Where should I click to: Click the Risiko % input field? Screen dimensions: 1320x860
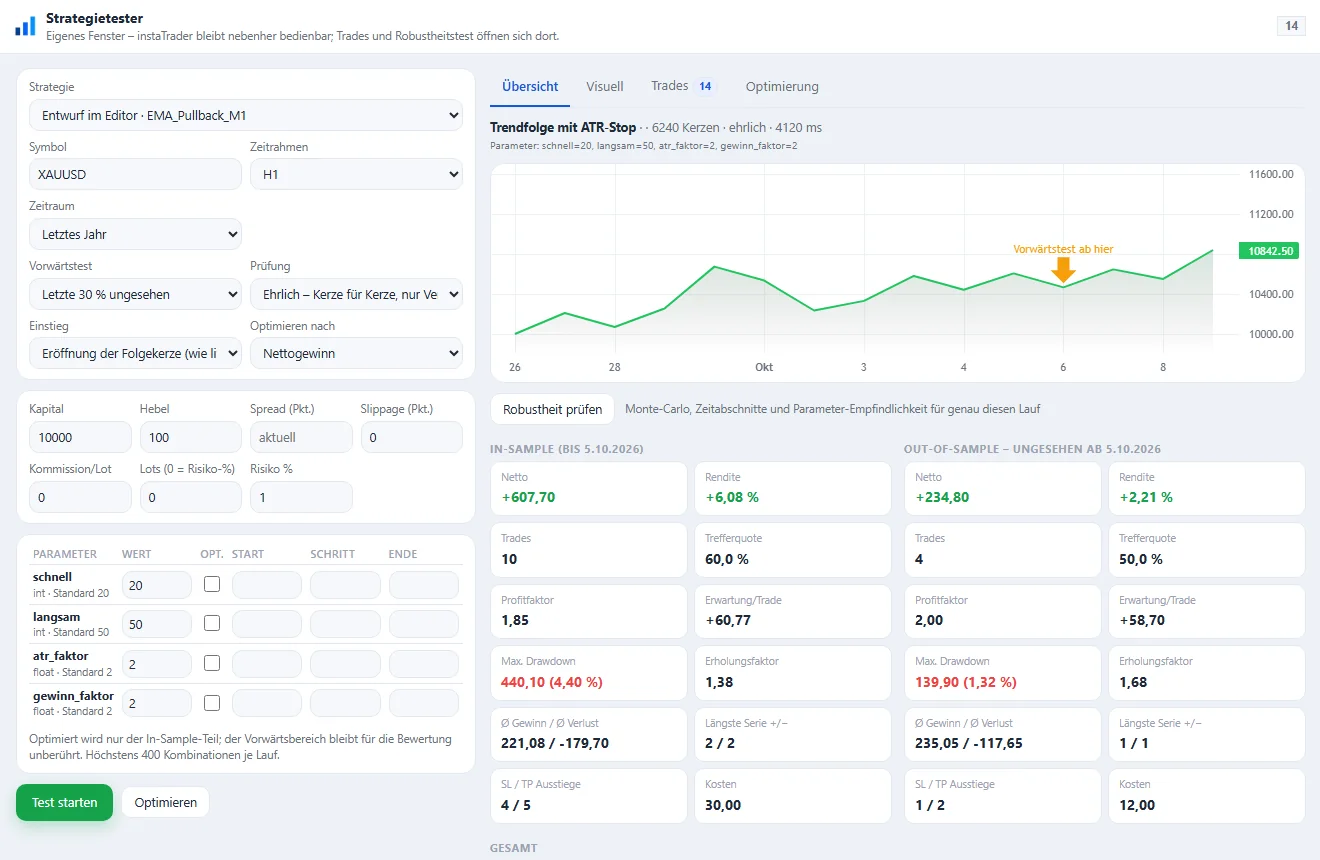point(301,497)
